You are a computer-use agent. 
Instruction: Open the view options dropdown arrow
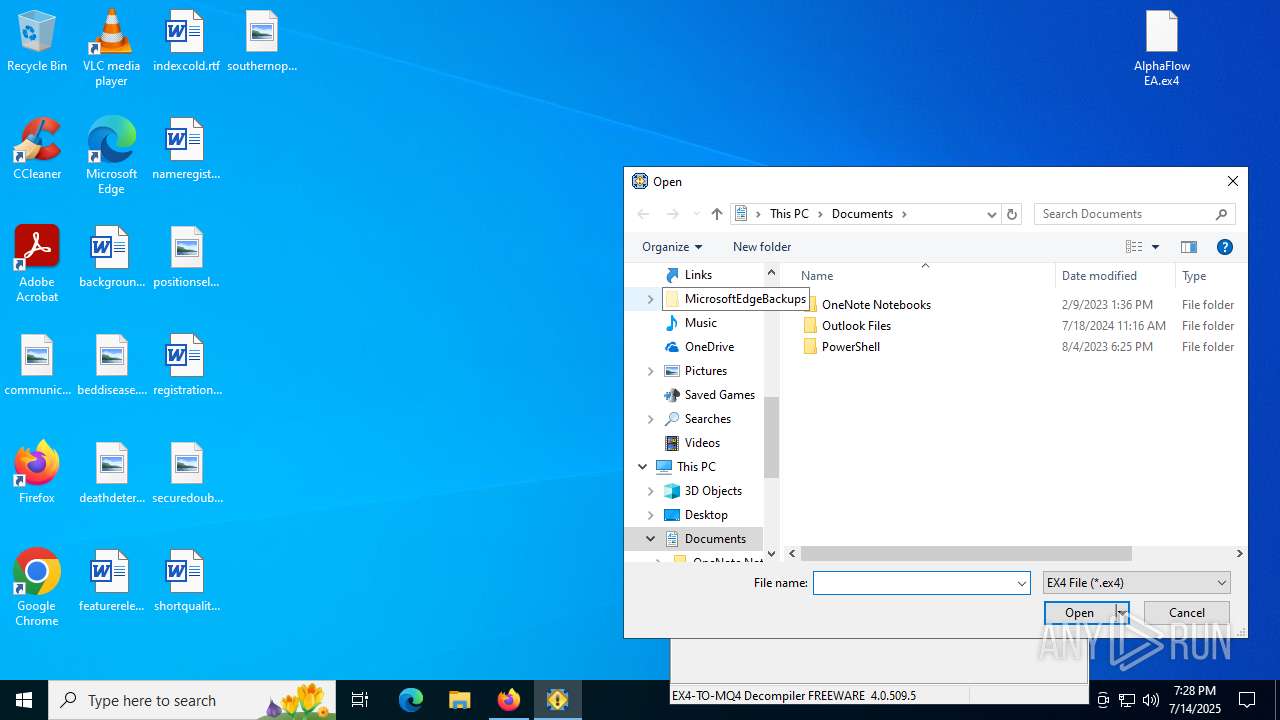(1155, 247)
